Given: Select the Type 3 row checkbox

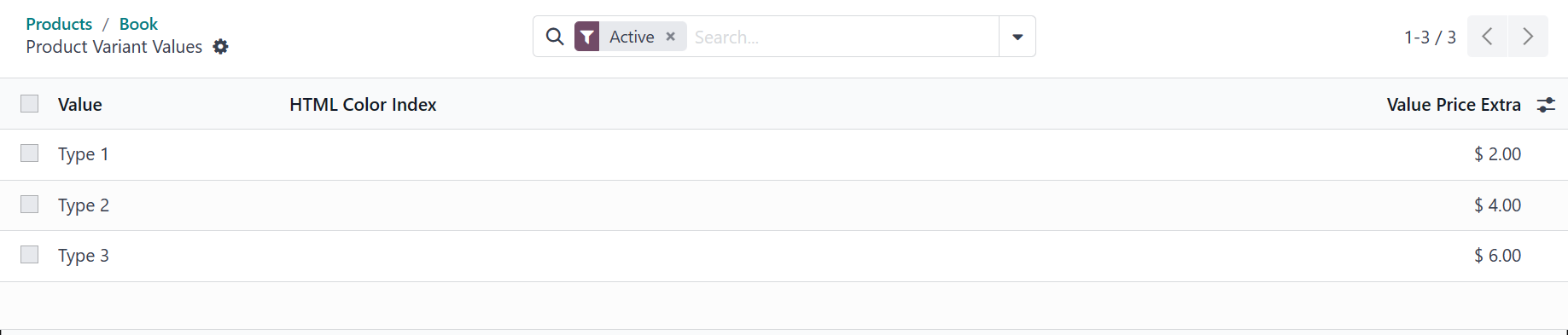Looking at the screenshot, I should click(x=30, y=255).
